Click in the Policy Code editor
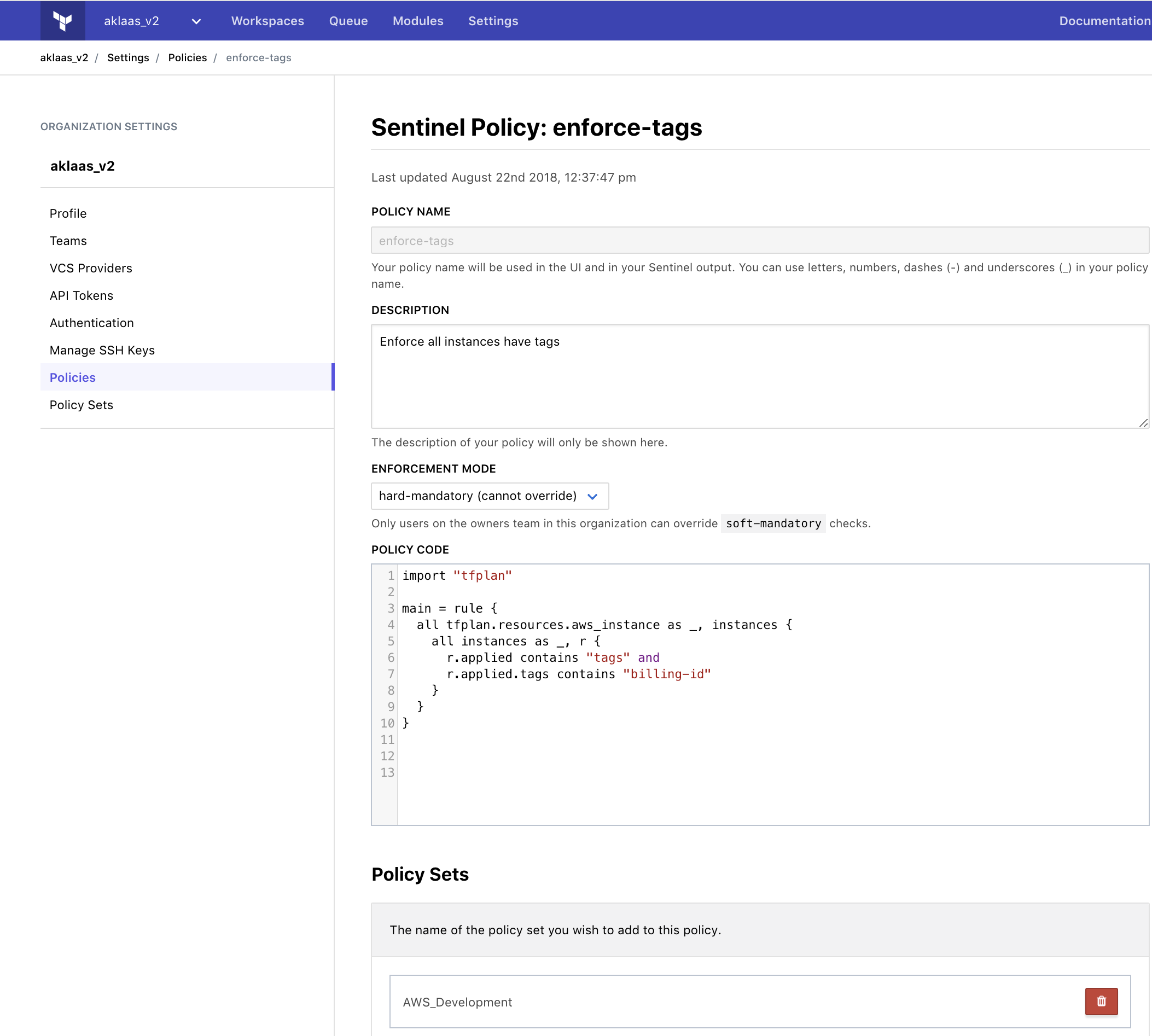This screenshot has width=1152, height=1036. [x=772, y=694]
